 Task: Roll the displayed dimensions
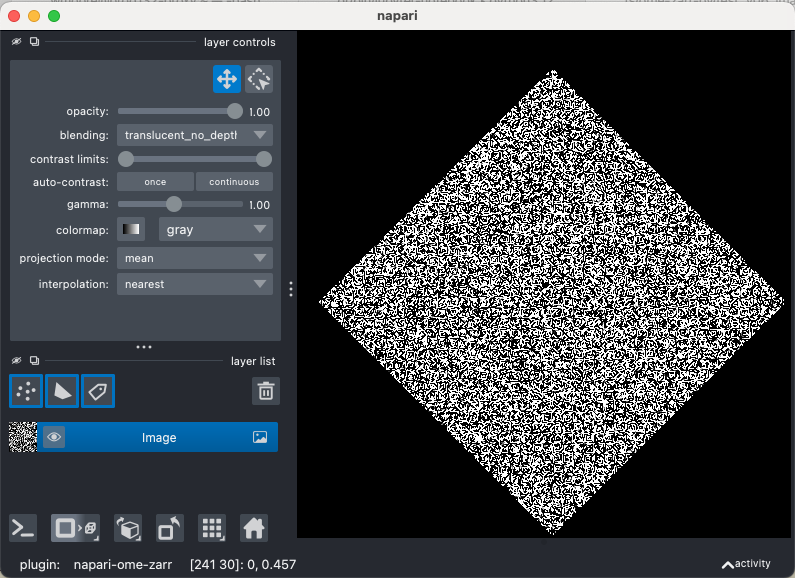(128, 528)
